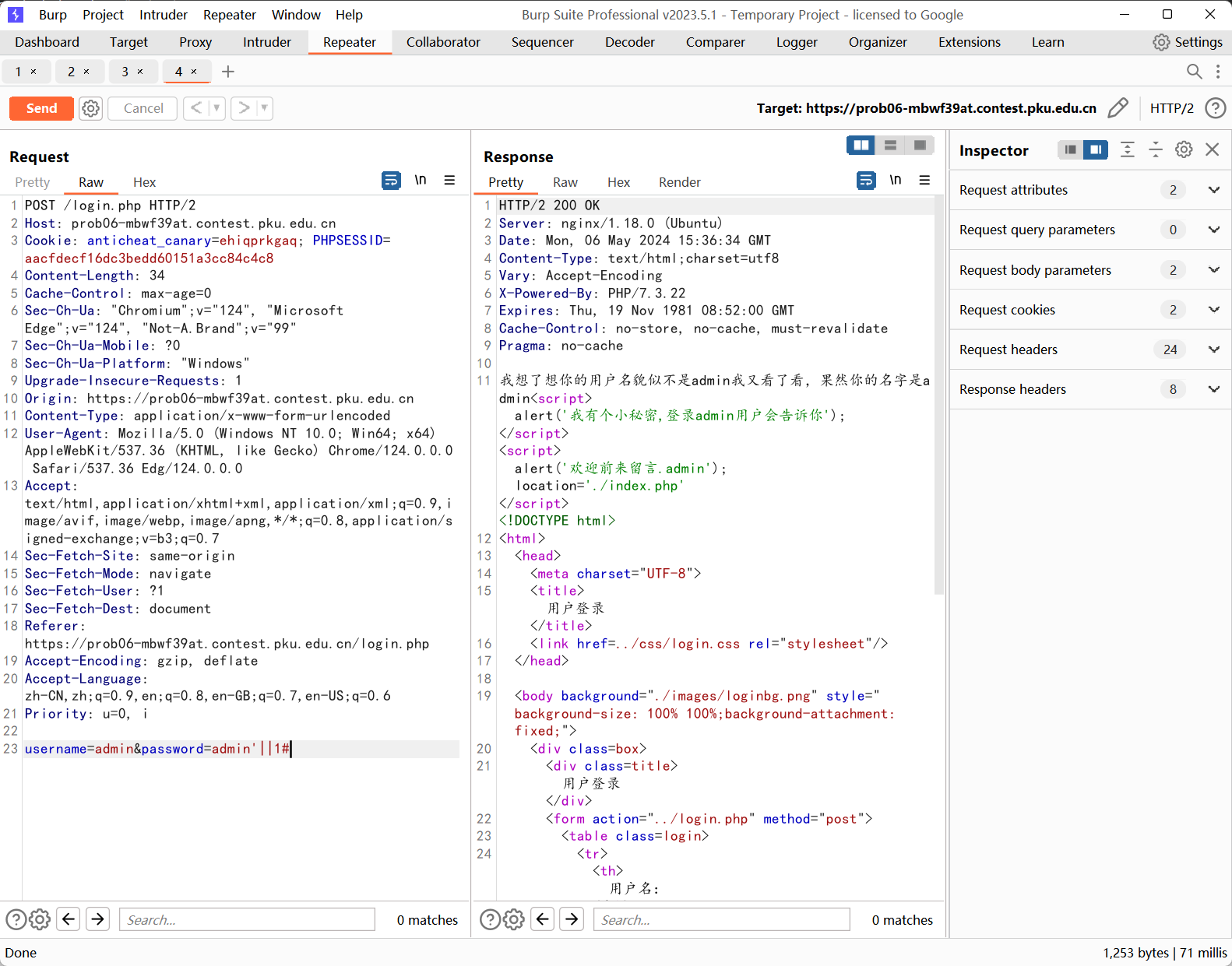
Task: Switch response view to Render
Action: pyautogui.click(x=680, y=182)
